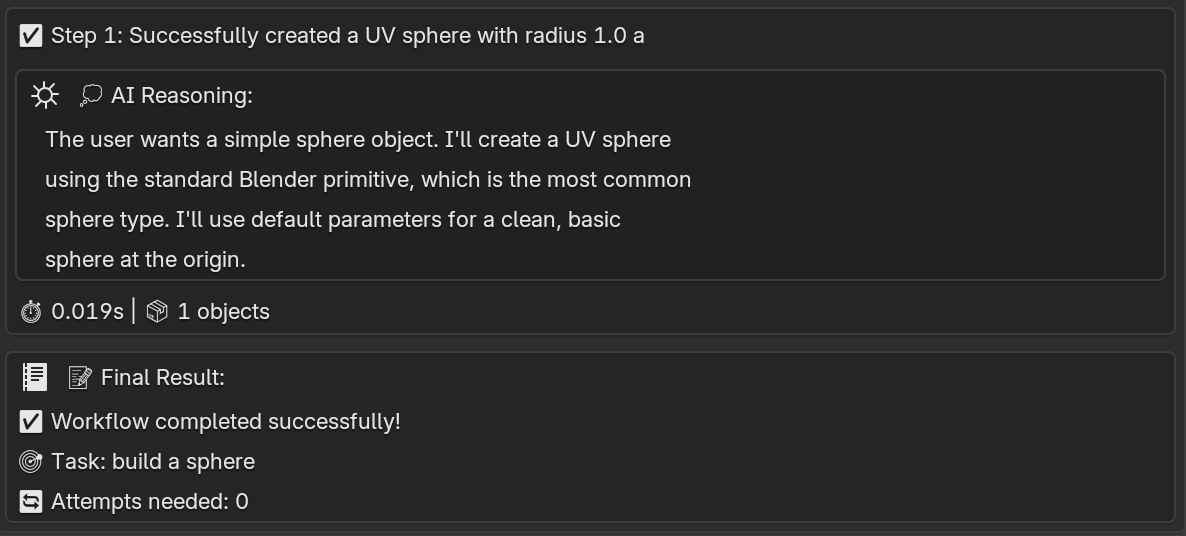
Task: Select the 1 objects label
Action: pos(224,311)
